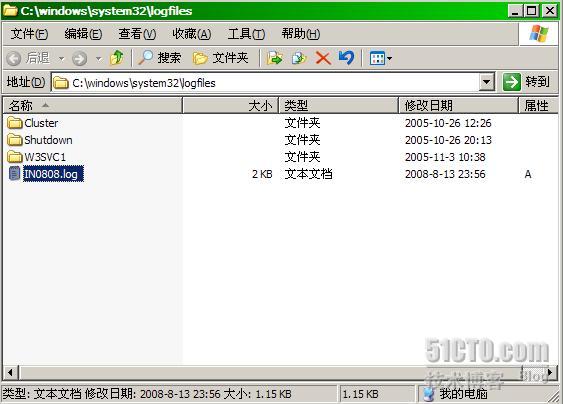Open the Search (搜索) pane
Image resolution: width=563 pixels, height=404 pixels.
tap(160, 57)
